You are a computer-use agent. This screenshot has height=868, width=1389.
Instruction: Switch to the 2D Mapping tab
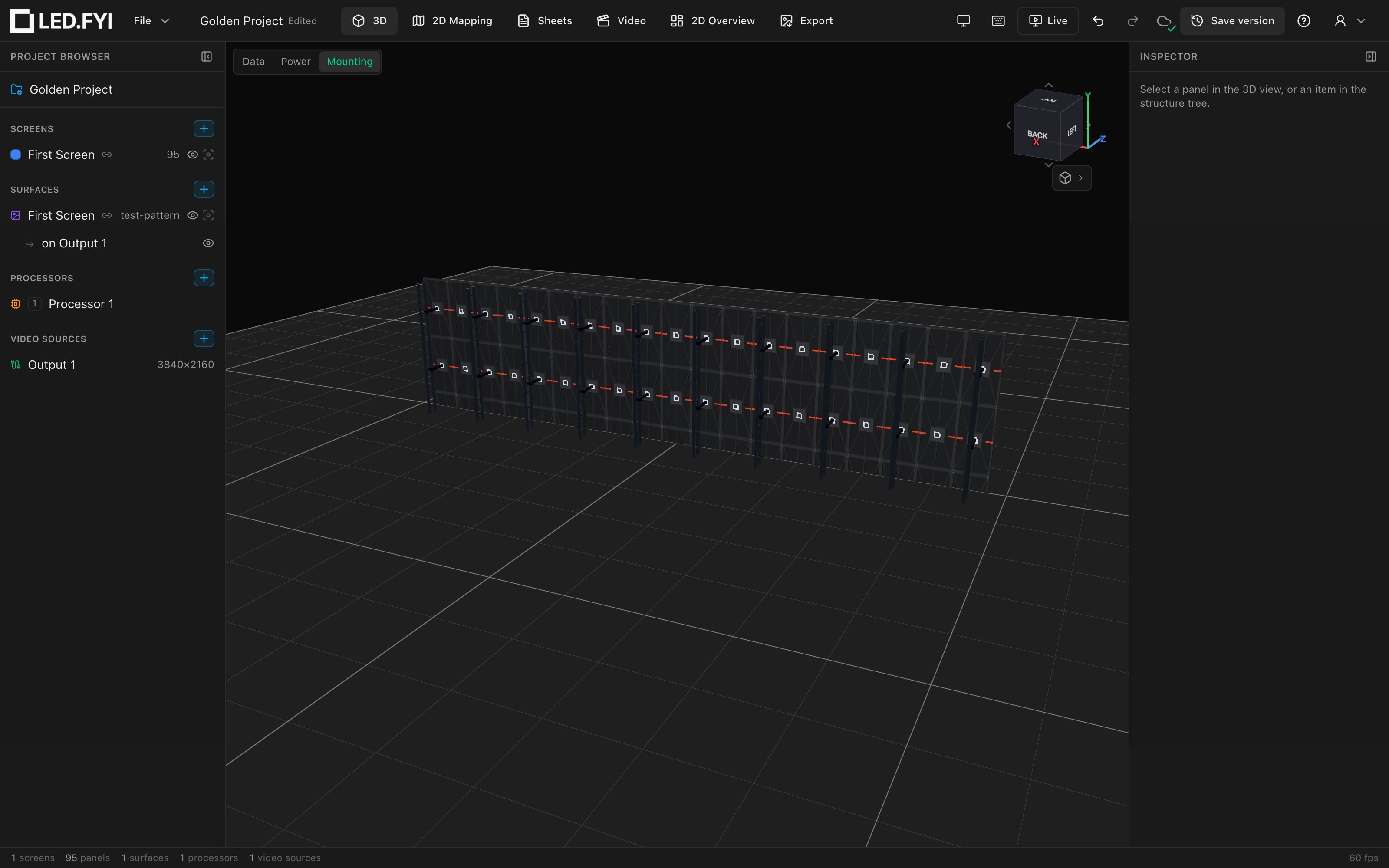(452, 21)
